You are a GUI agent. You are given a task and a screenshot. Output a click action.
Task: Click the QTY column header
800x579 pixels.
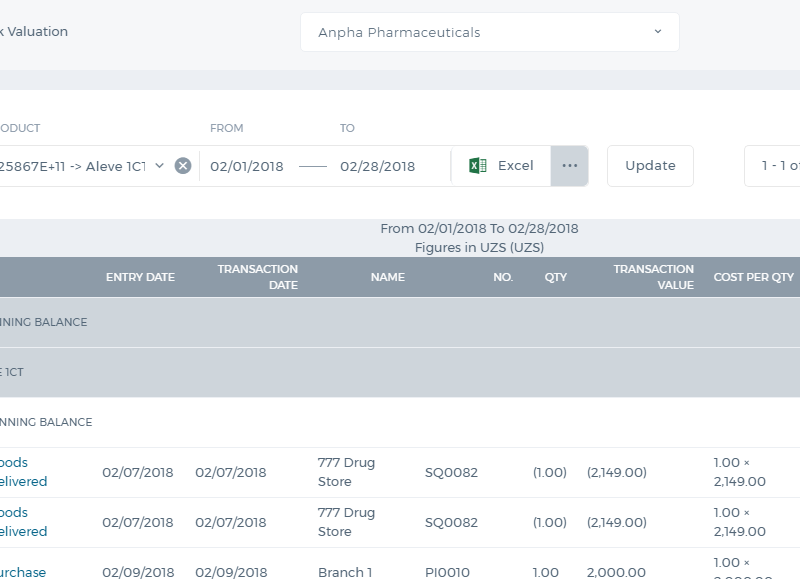coord(556,277)
